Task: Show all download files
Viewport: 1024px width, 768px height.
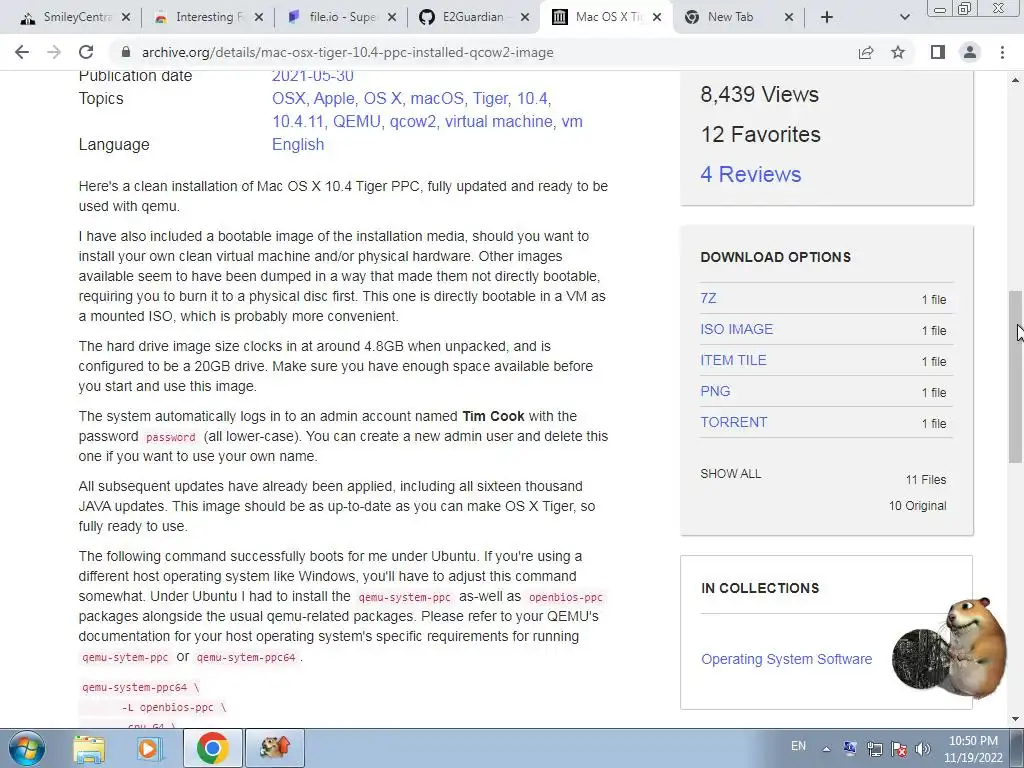Action: (x=730, y=474)
